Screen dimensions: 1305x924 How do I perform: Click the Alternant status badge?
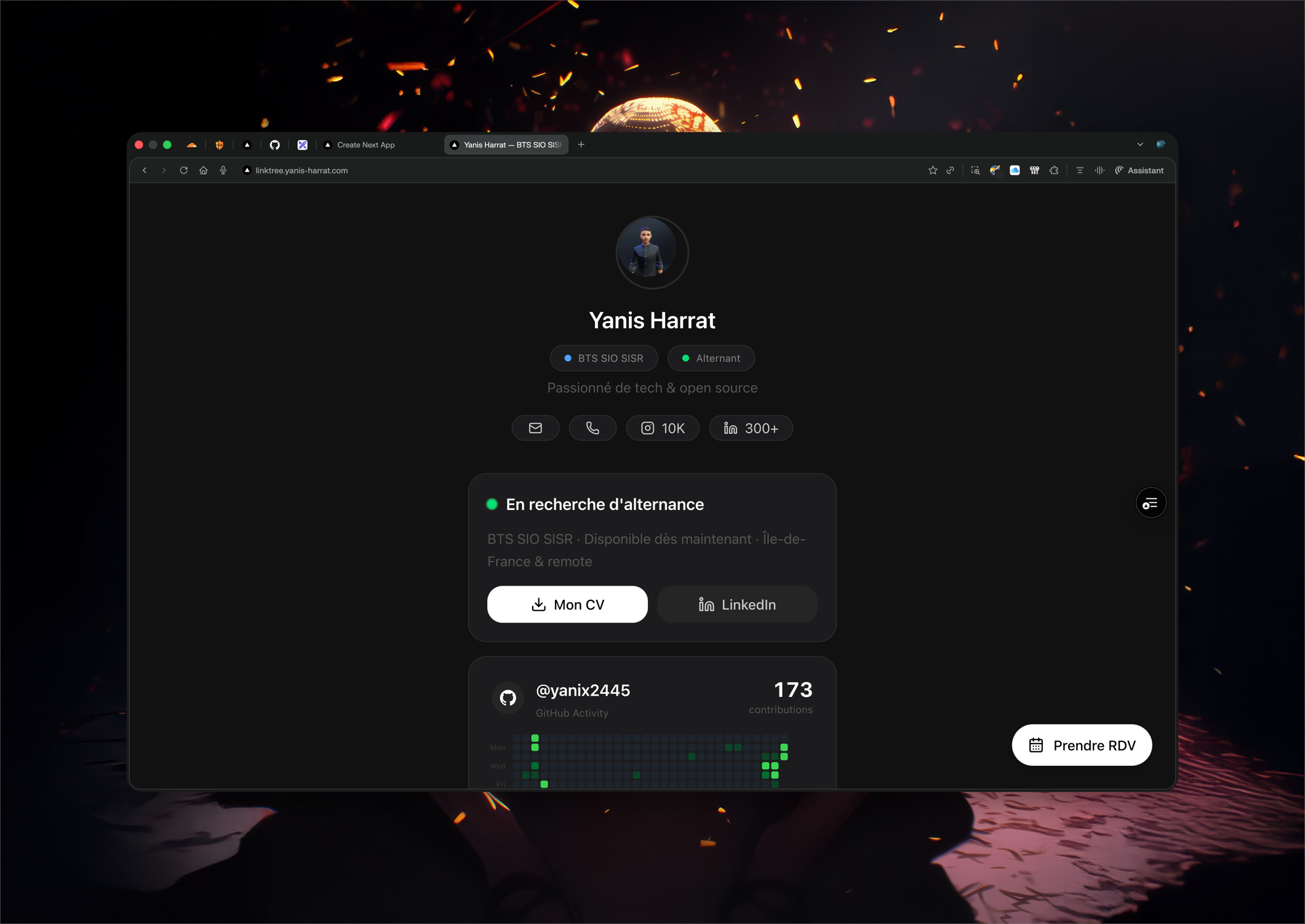click(711, 358)
